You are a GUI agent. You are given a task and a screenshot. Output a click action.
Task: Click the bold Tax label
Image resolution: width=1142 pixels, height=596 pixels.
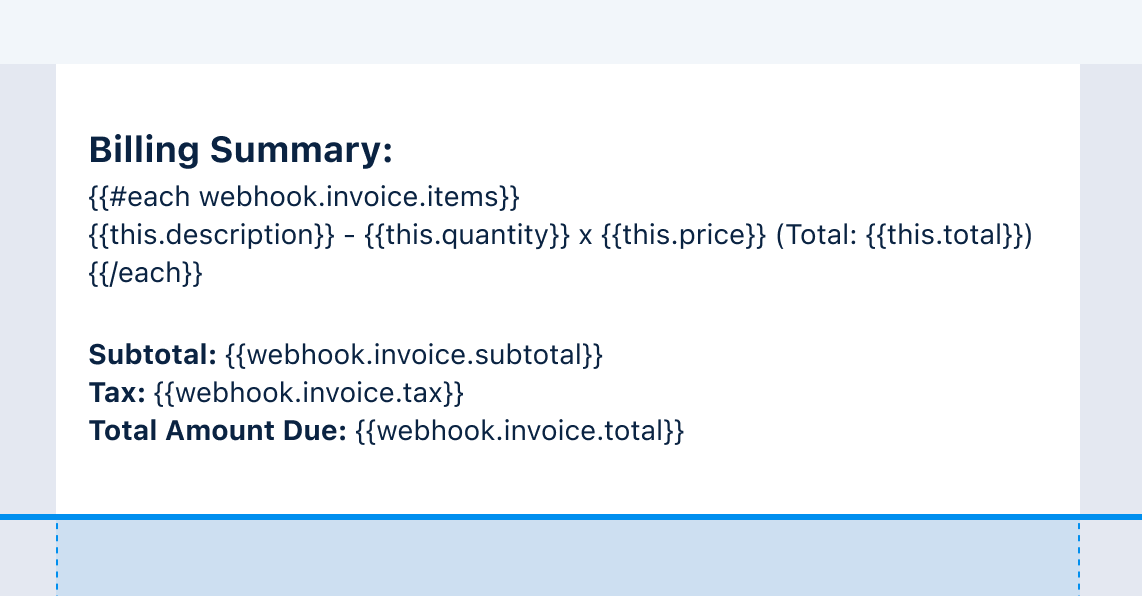pos(117,393)
